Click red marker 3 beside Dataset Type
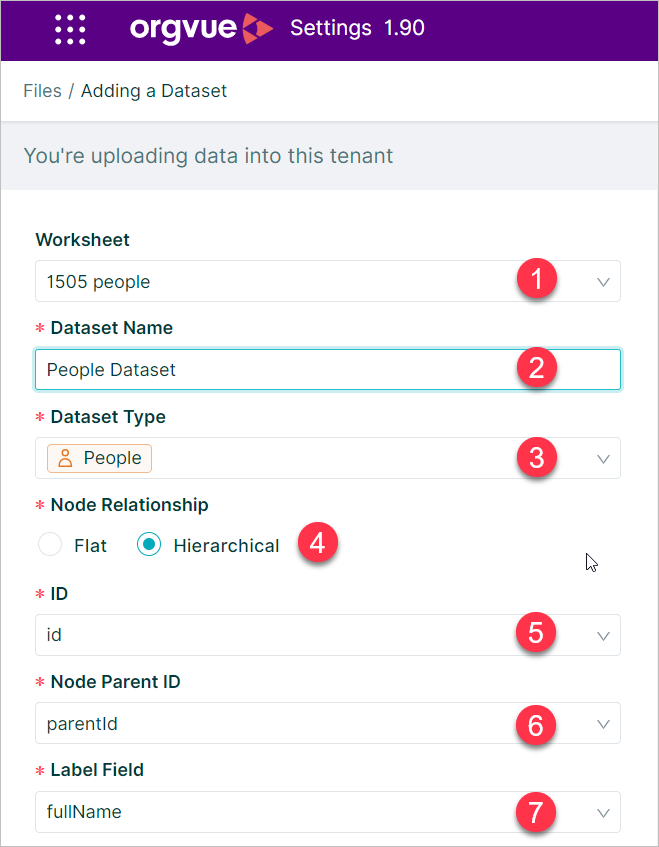 tap(536, 458)
